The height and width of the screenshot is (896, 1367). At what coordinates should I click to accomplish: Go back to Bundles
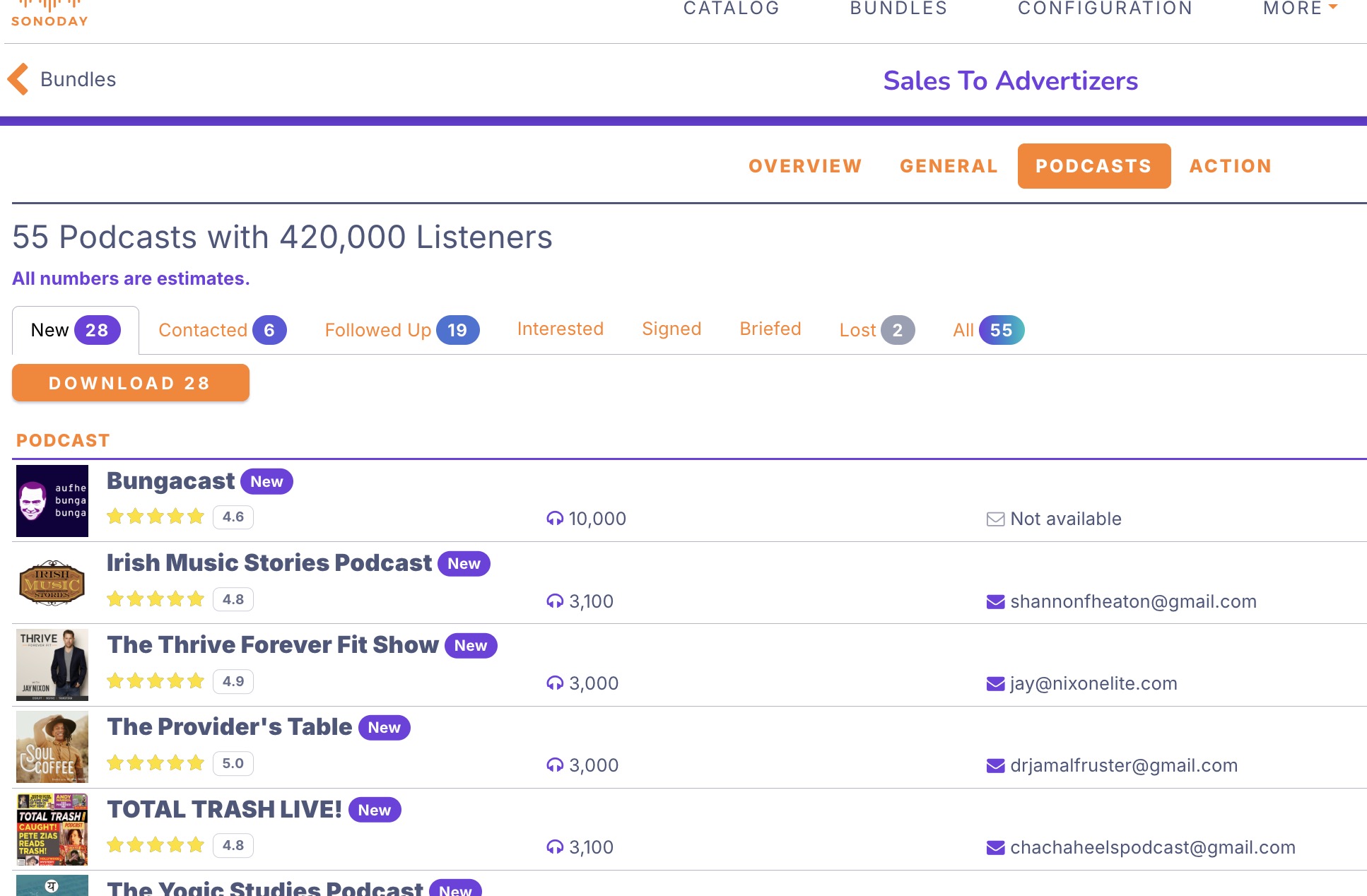78,79
